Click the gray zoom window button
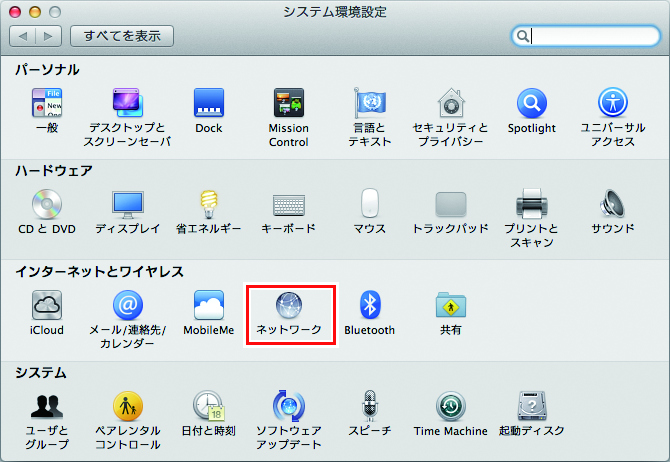Image resolution: width=670 pixels, height=462 pixels. pyautogui.click(x=55, y=12)
